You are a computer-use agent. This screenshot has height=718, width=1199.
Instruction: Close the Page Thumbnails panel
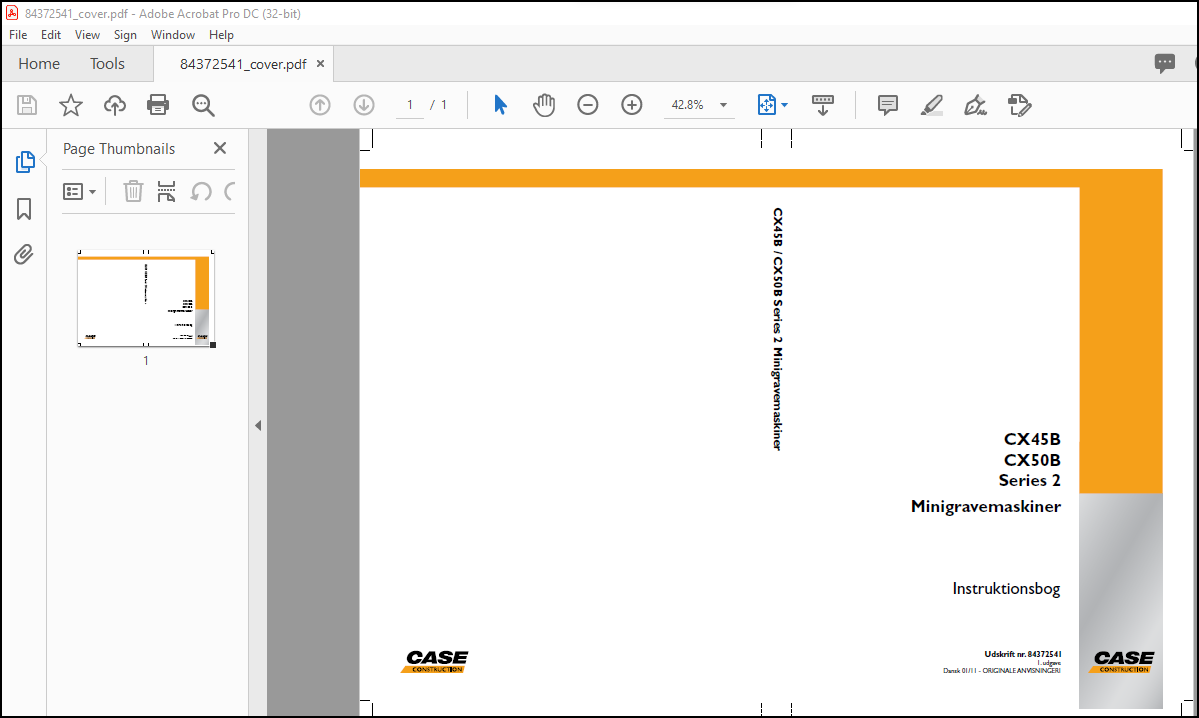point(220,148)
